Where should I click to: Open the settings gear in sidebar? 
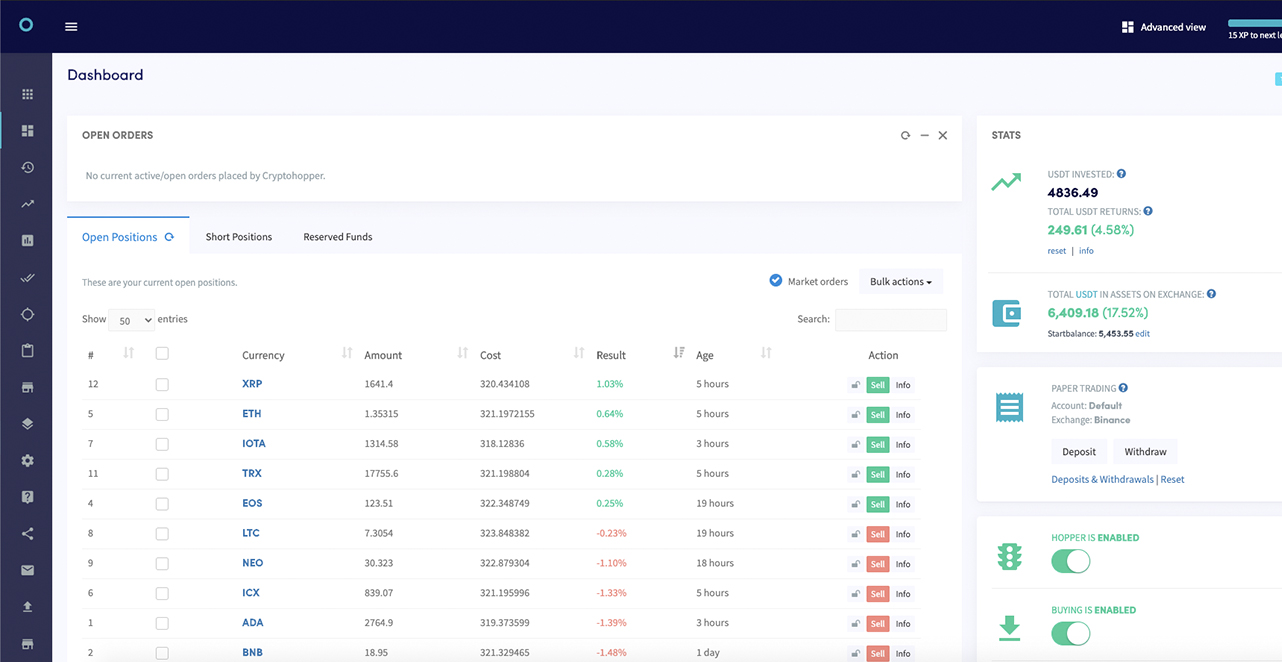pos(26,460)
